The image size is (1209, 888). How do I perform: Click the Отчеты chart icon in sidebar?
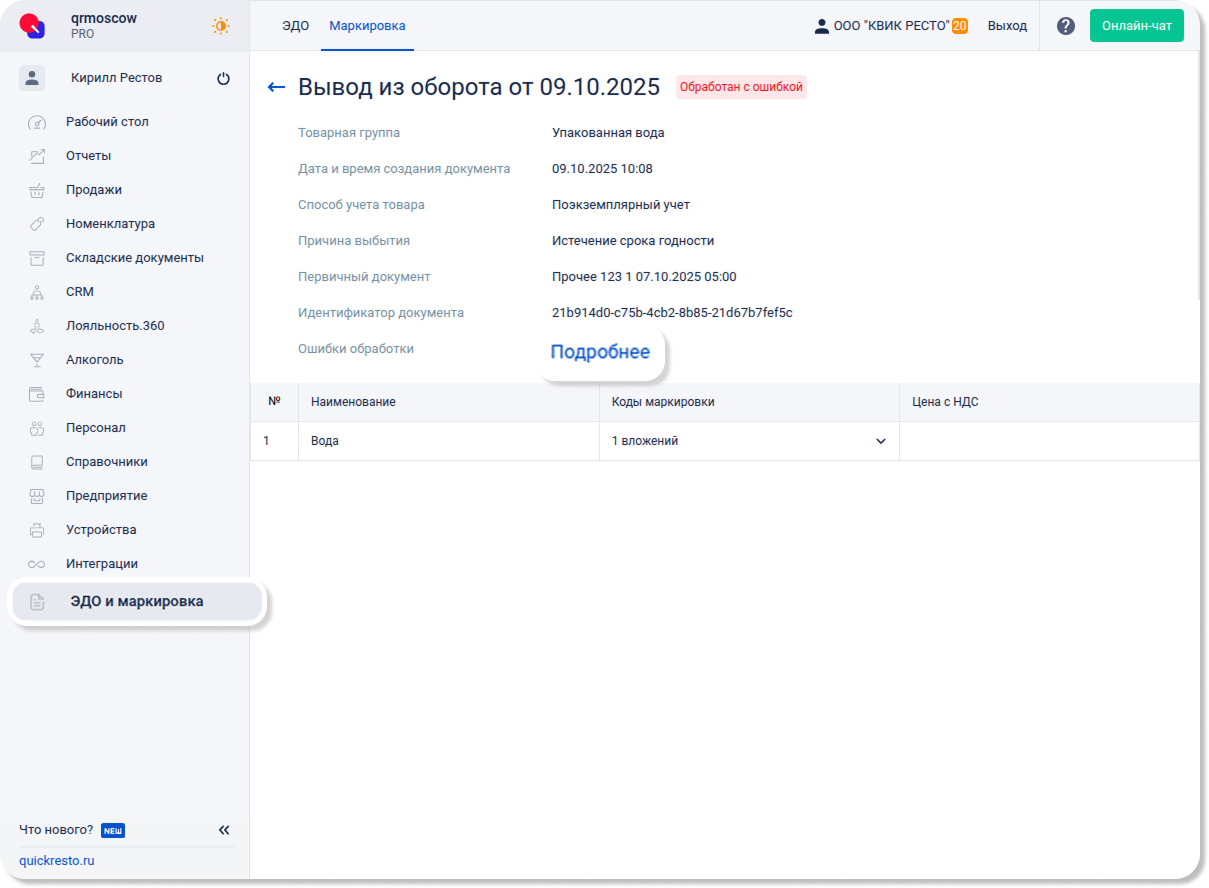click(37, 156)
